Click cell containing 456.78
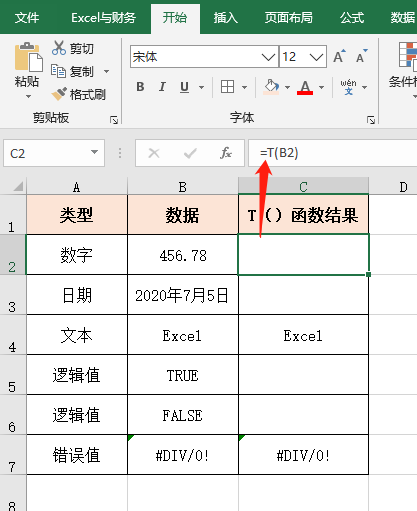 (183, 255)
